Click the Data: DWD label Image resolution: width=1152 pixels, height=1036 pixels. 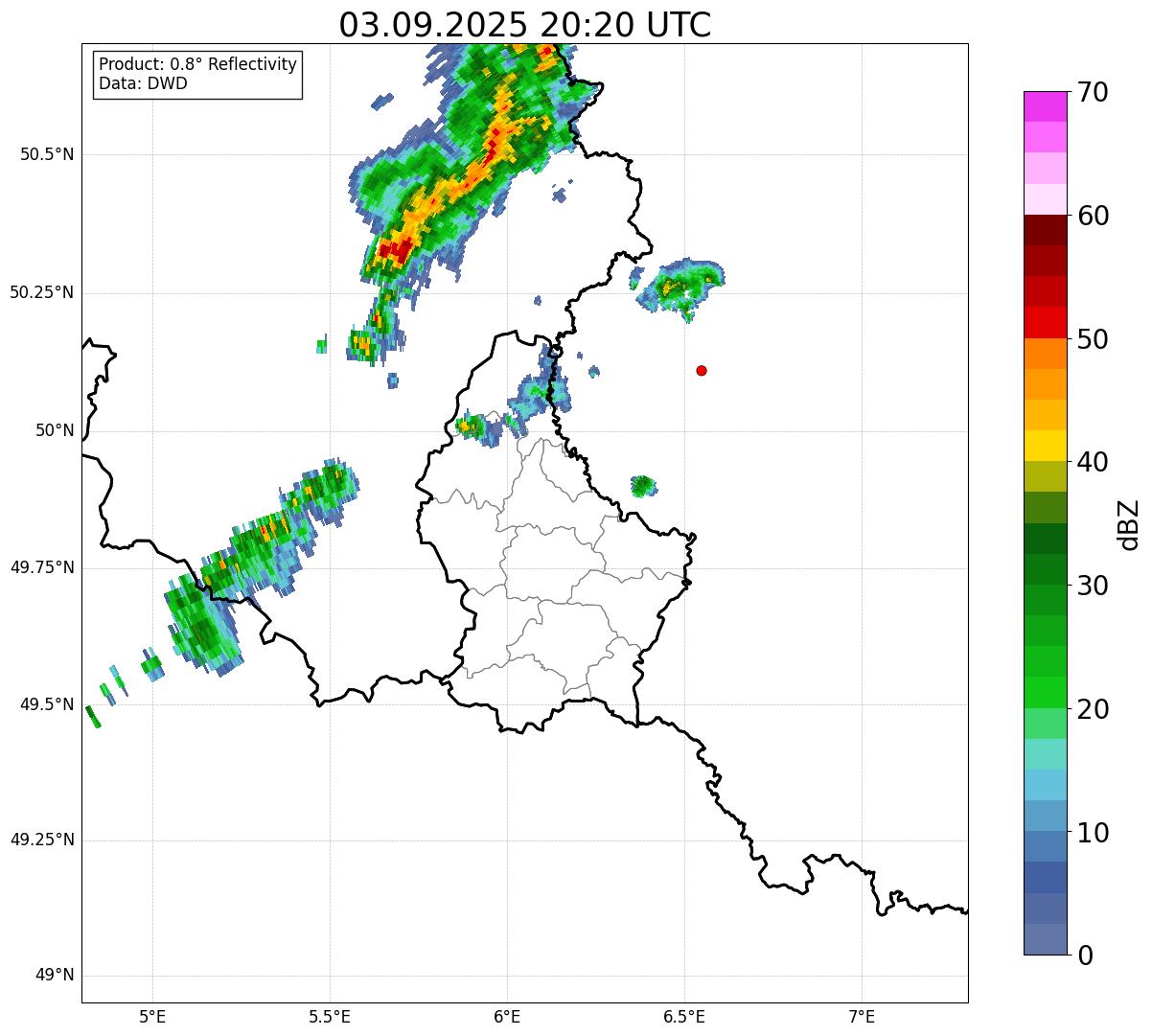tap(143, 83)
